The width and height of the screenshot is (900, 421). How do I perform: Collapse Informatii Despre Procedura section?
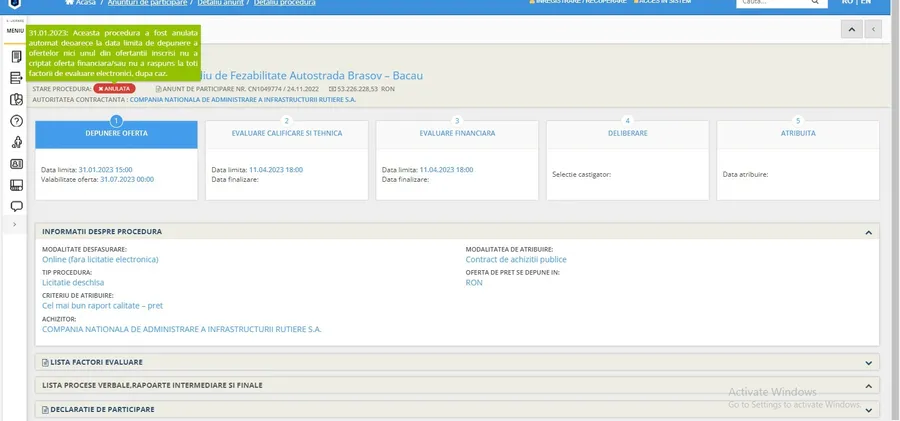(868, 232)
